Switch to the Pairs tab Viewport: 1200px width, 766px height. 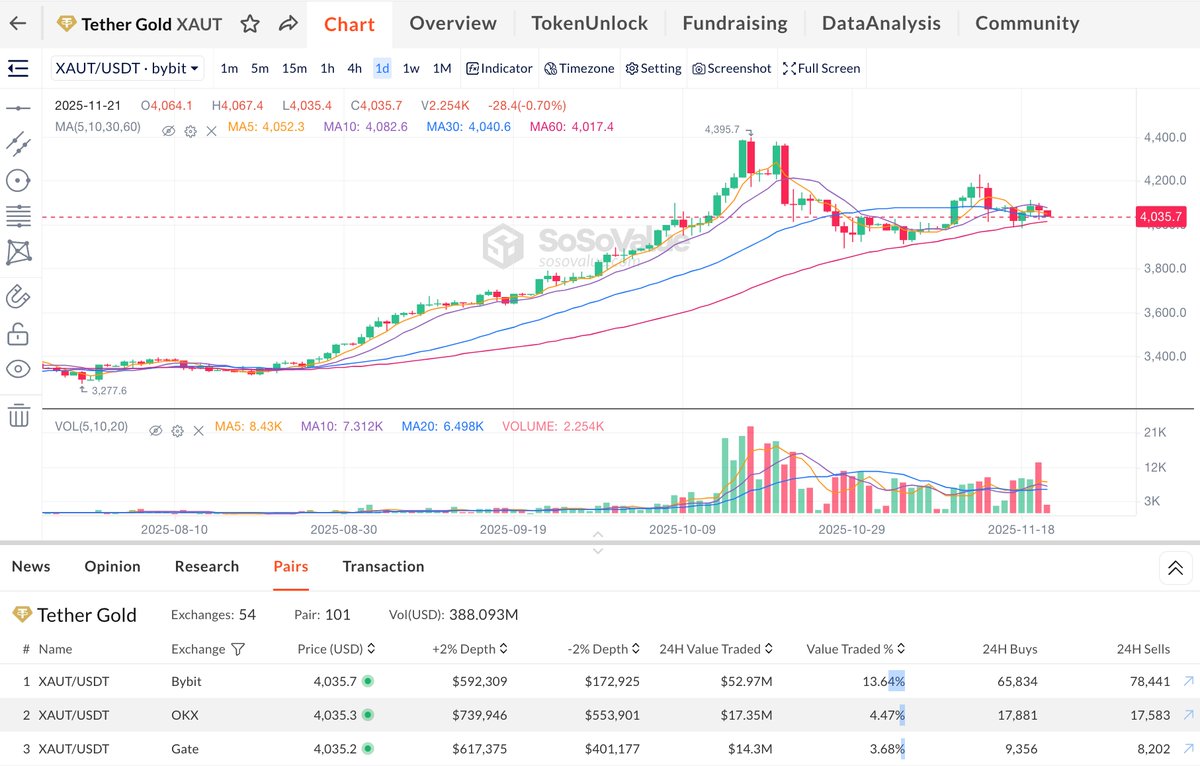point(291,566)
